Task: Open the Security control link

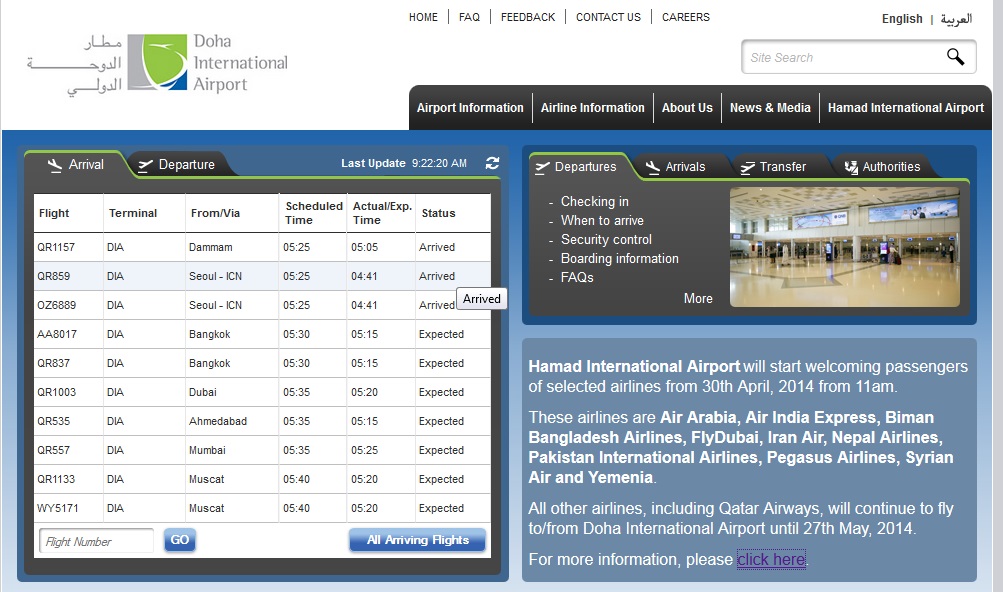Action: [606, 239]
